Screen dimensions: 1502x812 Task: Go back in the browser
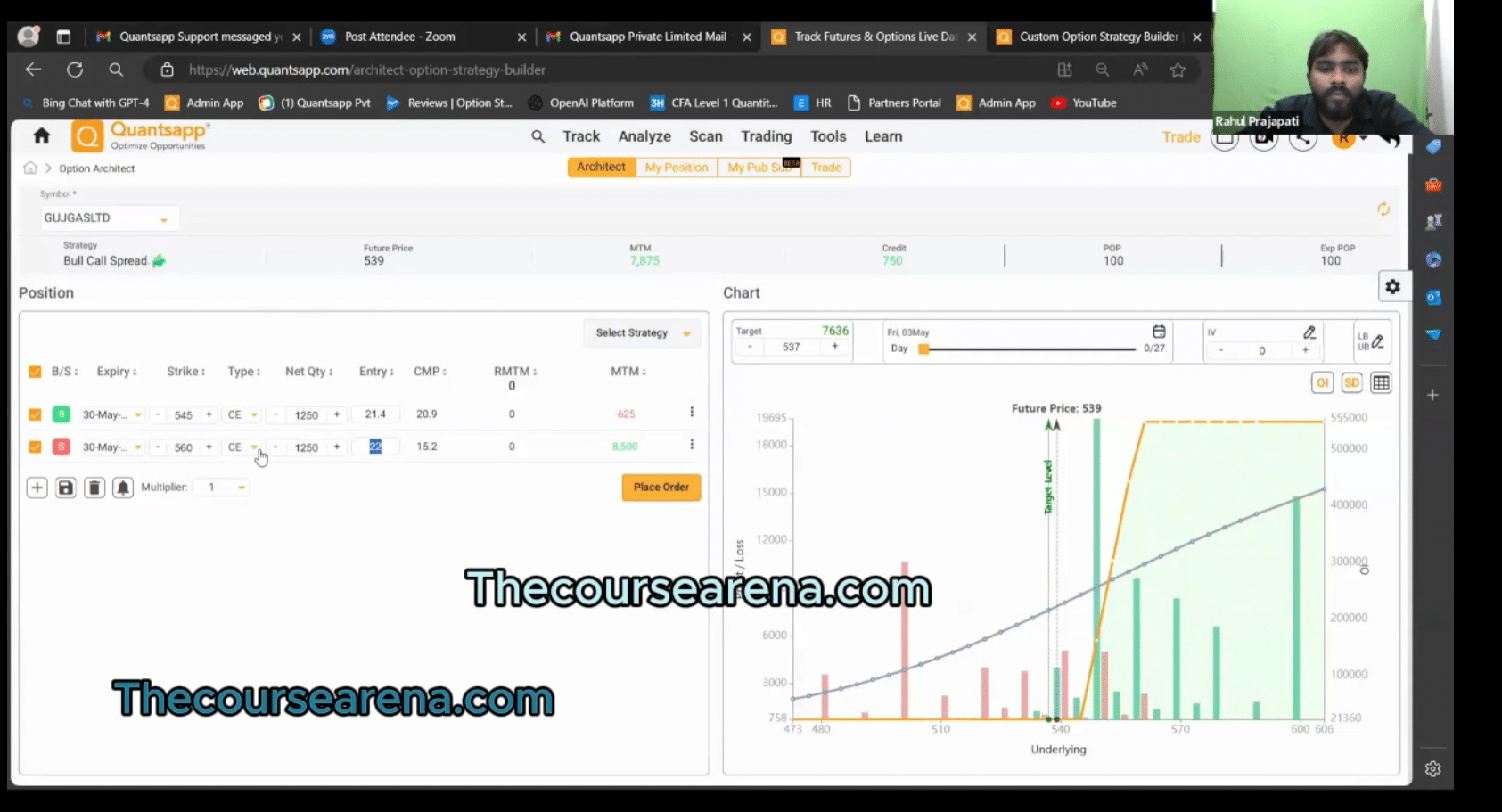[x=34, y=70]
